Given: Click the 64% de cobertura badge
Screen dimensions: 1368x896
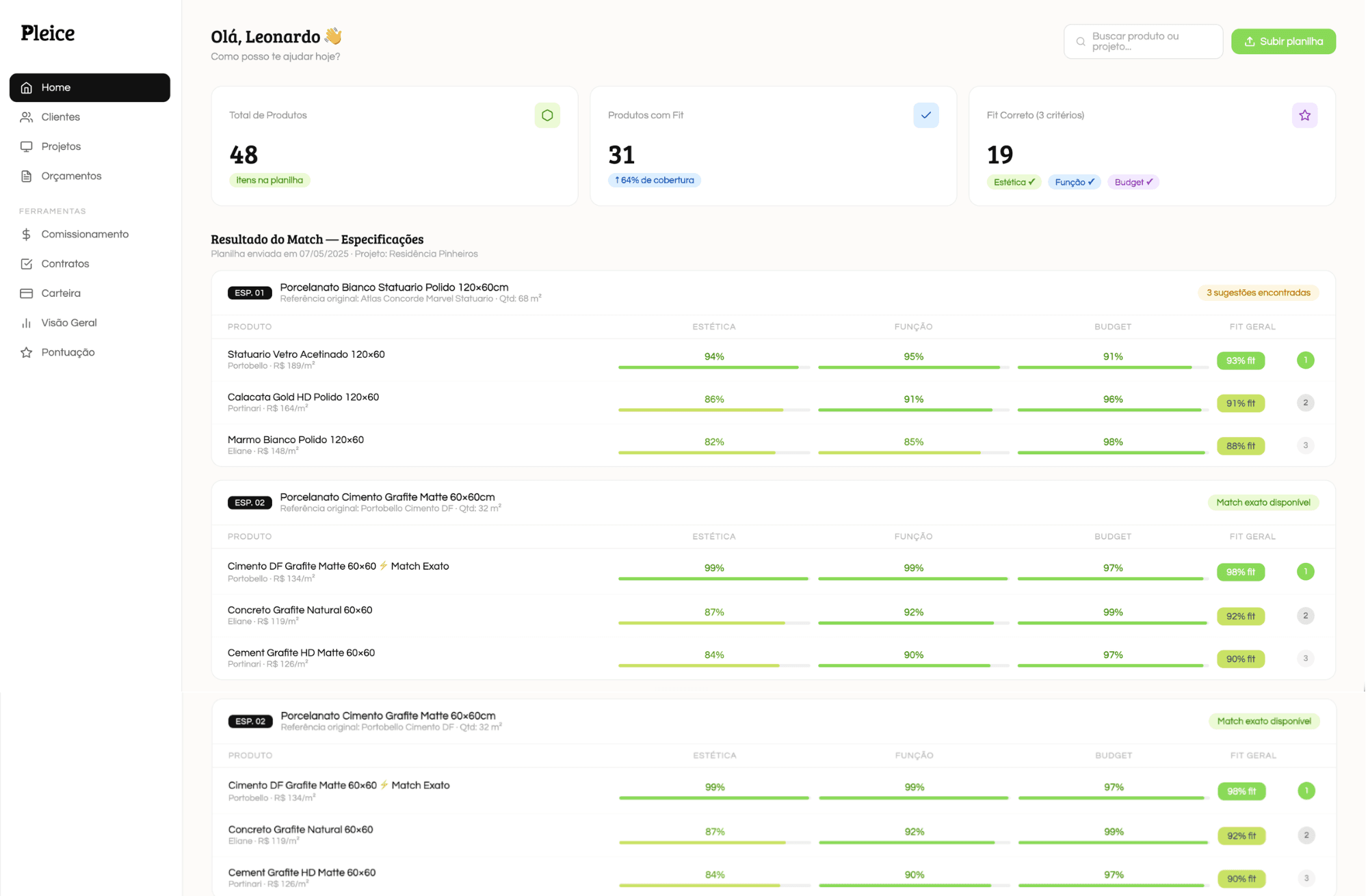Looking at the screenshot, I should coord(654,181).
